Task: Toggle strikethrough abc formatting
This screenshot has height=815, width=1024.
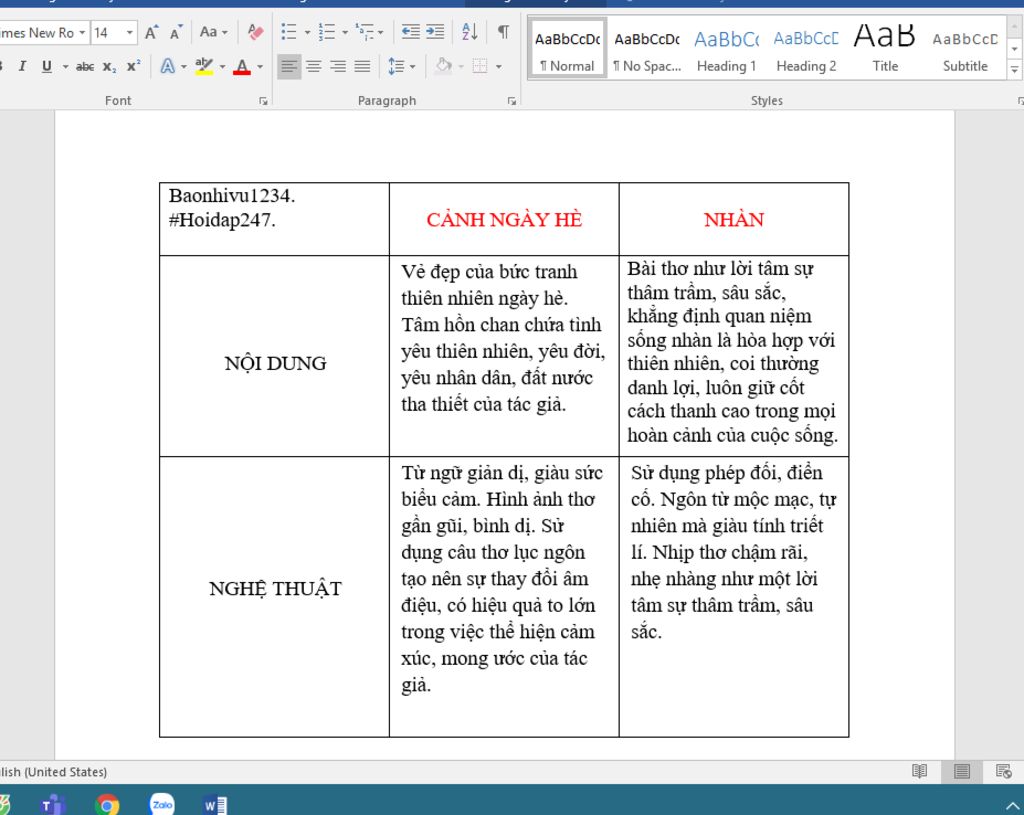Action: (x=84, y=66)
